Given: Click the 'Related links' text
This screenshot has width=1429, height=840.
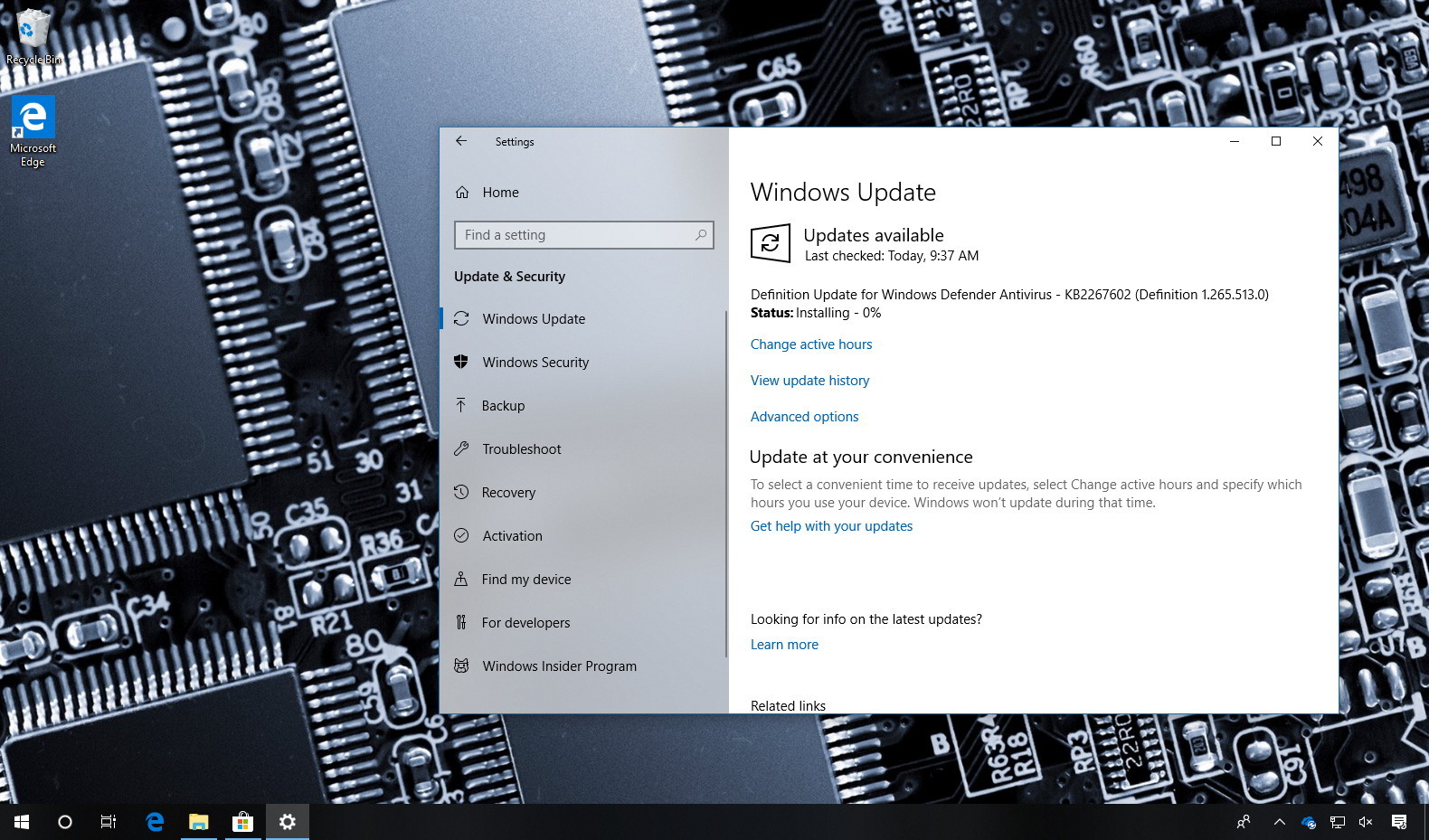Looking at the screenshot, I should tap(788, 706).
